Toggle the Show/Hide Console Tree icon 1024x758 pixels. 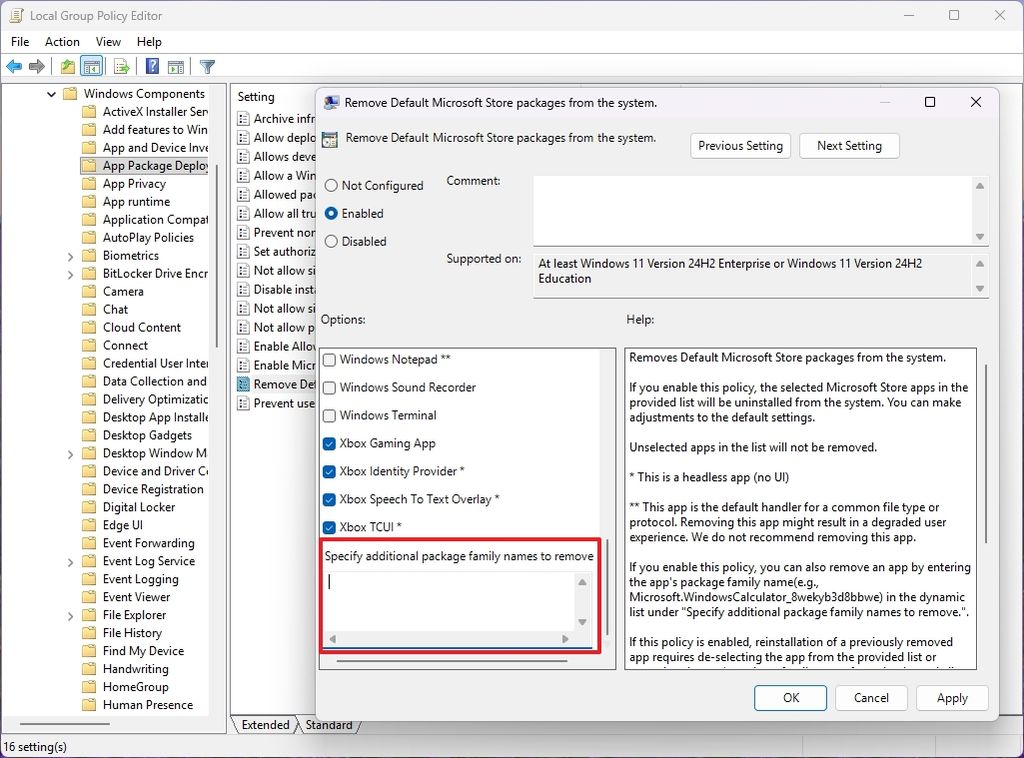pos(92,67)
